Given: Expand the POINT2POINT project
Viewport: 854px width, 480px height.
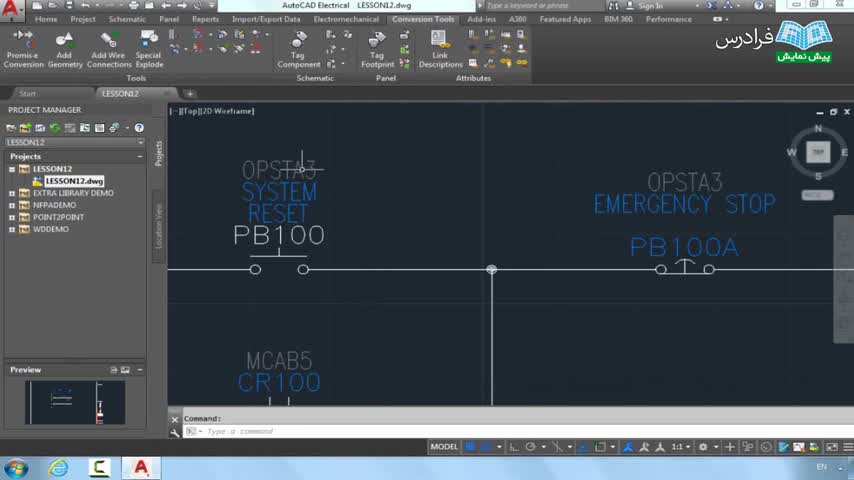Looking at the screenshot, I should coord(12,217).
